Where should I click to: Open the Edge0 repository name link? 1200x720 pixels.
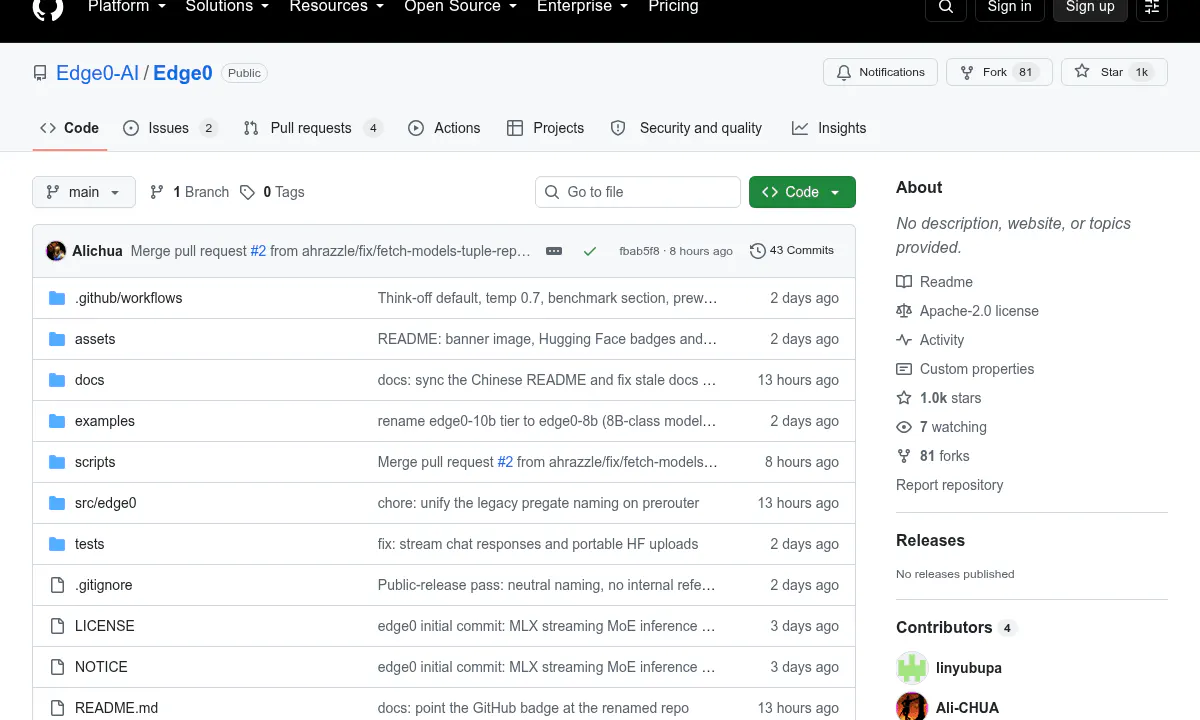click(183, 73)
